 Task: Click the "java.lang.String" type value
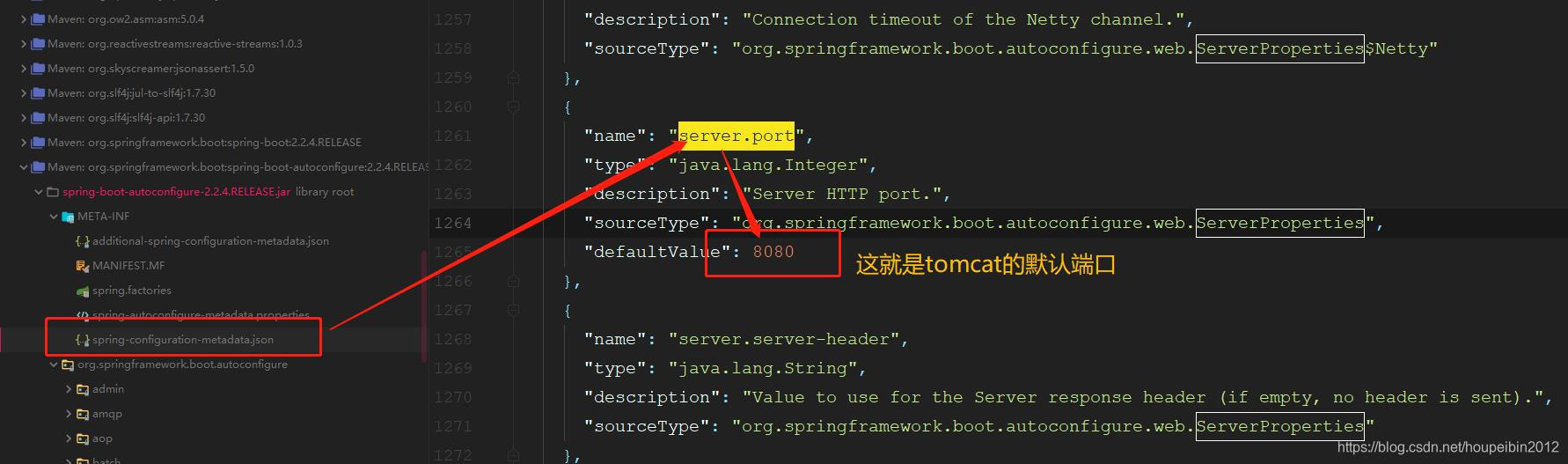pos(763,368)
